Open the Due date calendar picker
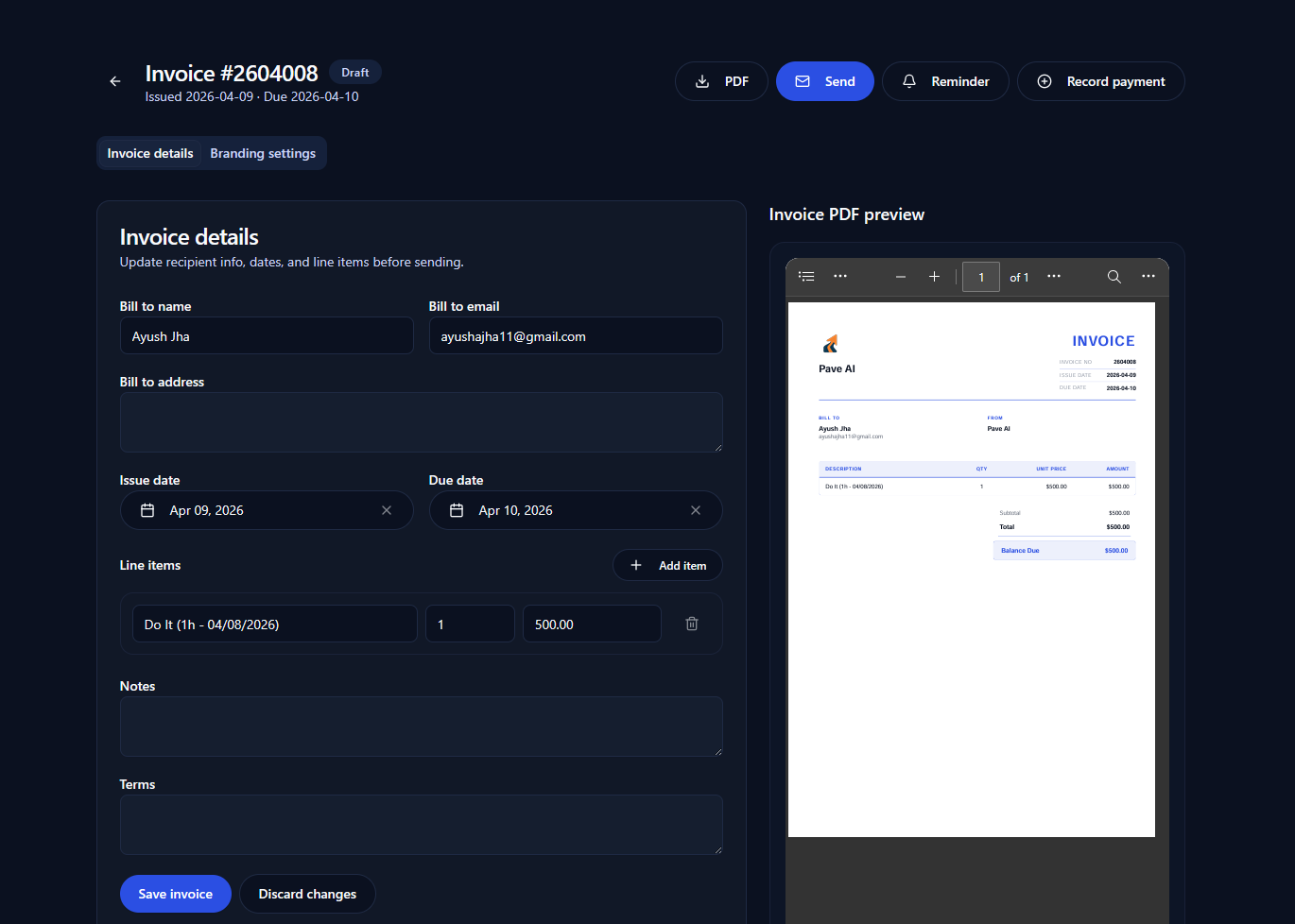 click(576, 510)
